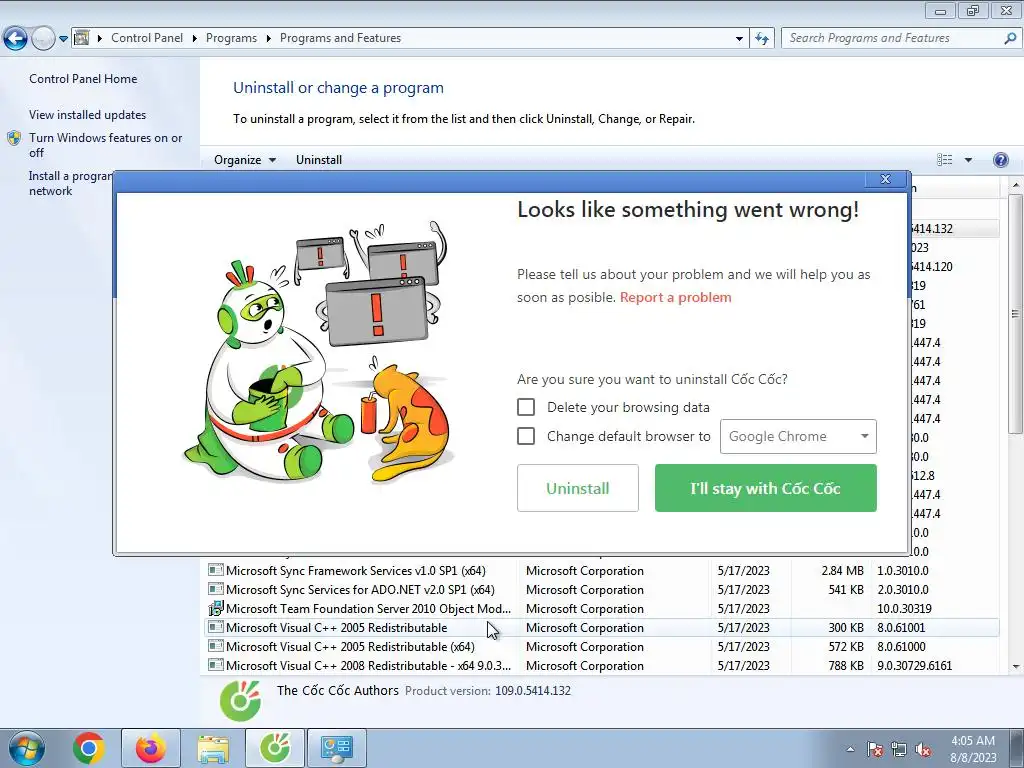
Task: Minimize the Control Panel window
Action: 940,10
